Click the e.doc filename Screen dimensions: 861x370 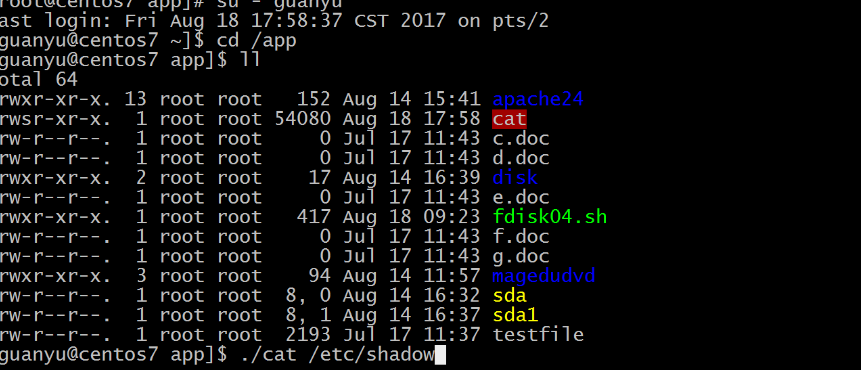(521, 197)
